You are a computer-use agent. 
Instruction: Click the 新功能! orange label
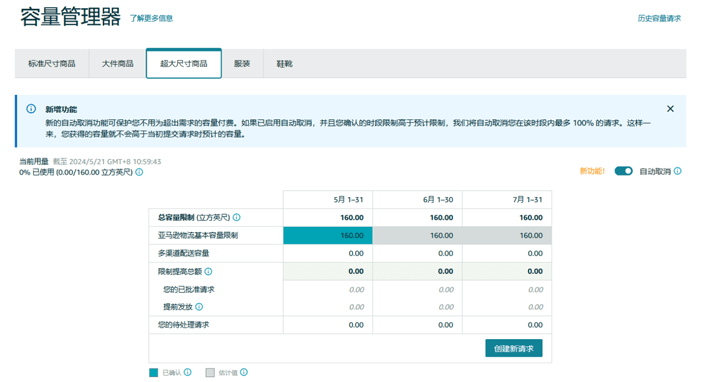click(592, 171)
